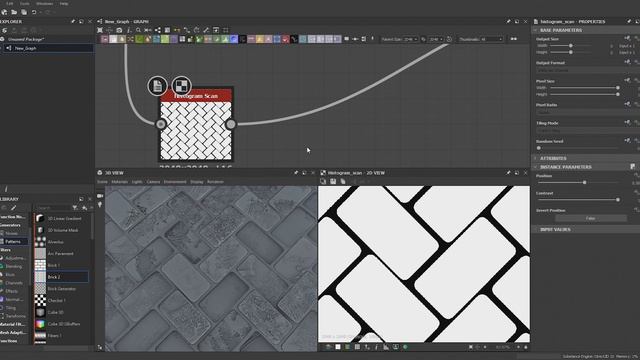Select the Histogram Scan node thumbnail
This screenshot has height=360, width=640.
[x=196, y=131]
